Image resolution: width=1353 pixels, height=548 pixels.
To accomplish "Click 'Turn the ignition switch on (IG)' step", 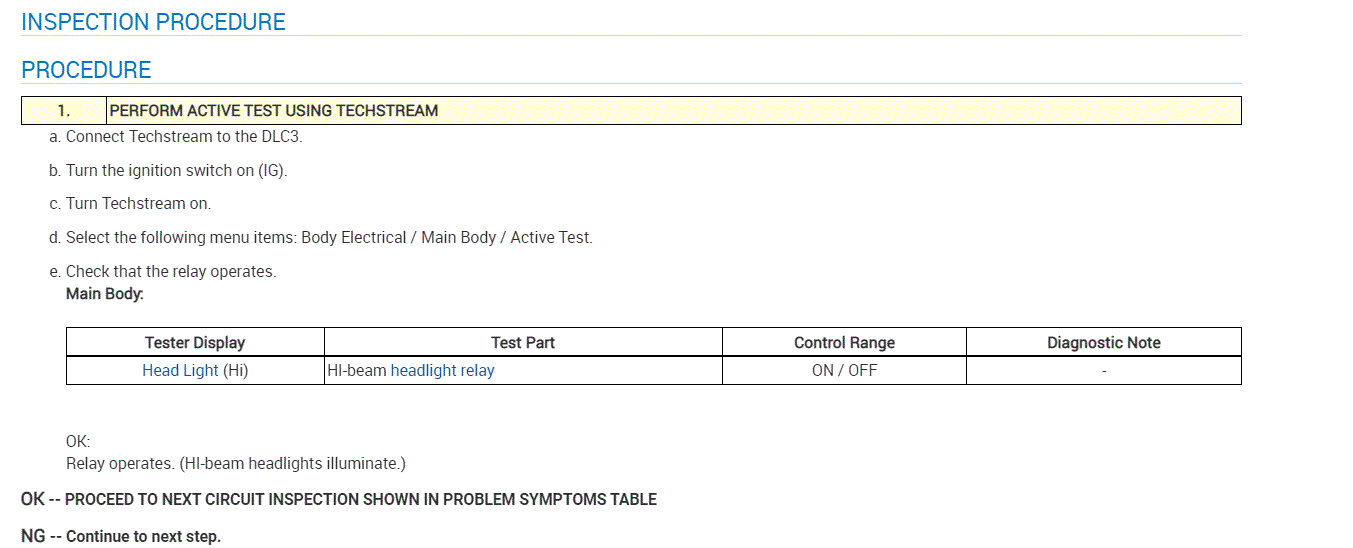I will point(176,171).
